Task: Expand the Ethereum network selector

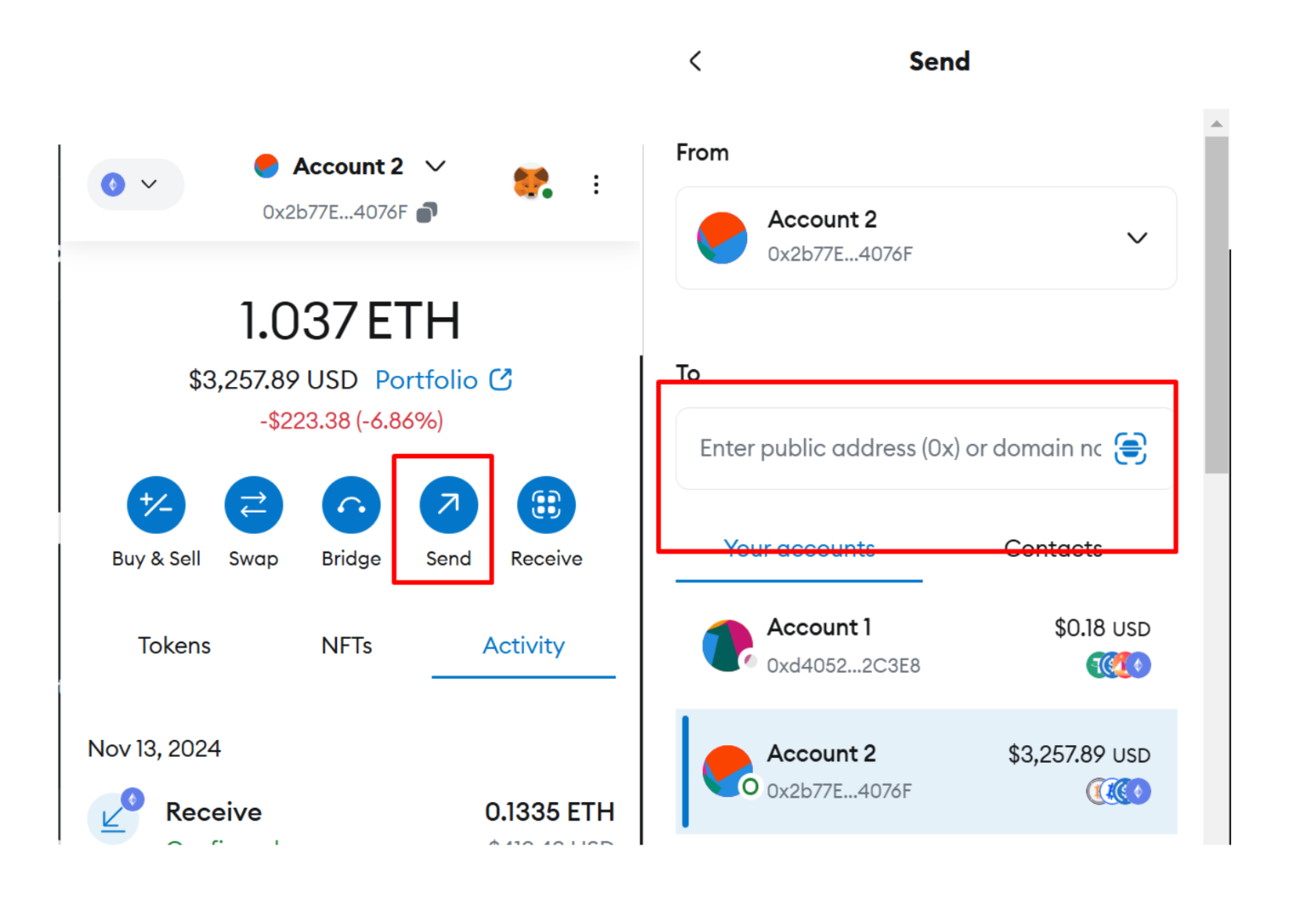Action: point(134,184)
